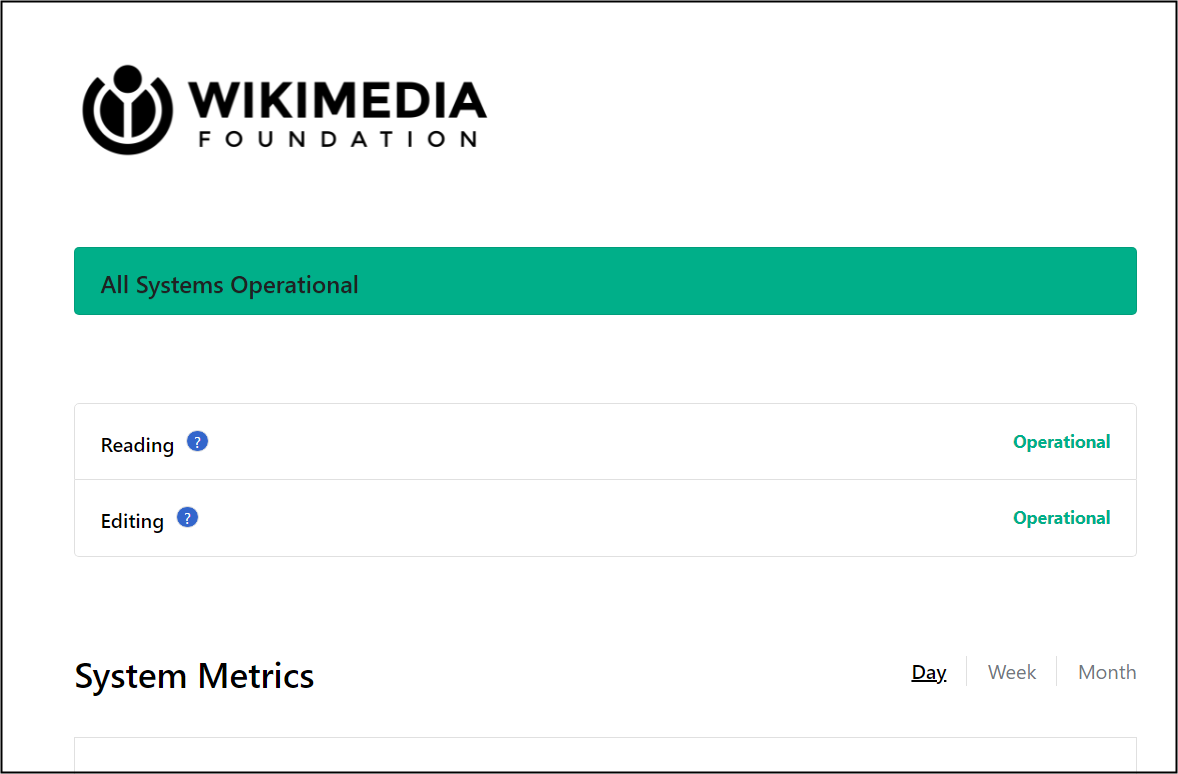Screen dimensions: 1178x774
Task: Click the WIKIMEDIA wordmark text
Action: point(337,100)
